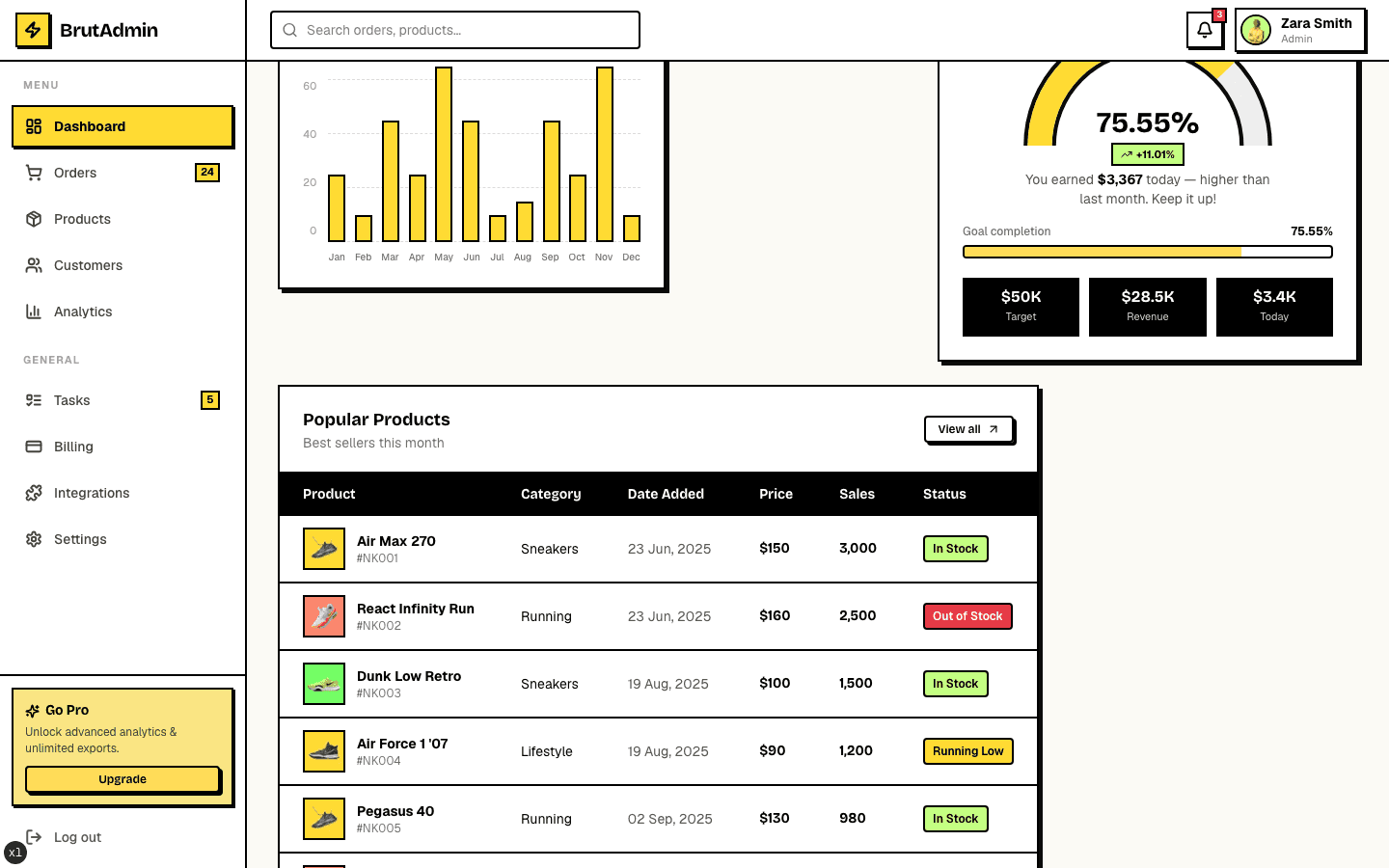Click the Air Force 1 '07 thumbnail
Image resolution: width=1389 pixels, height=868 pixels.
point(324,751)
